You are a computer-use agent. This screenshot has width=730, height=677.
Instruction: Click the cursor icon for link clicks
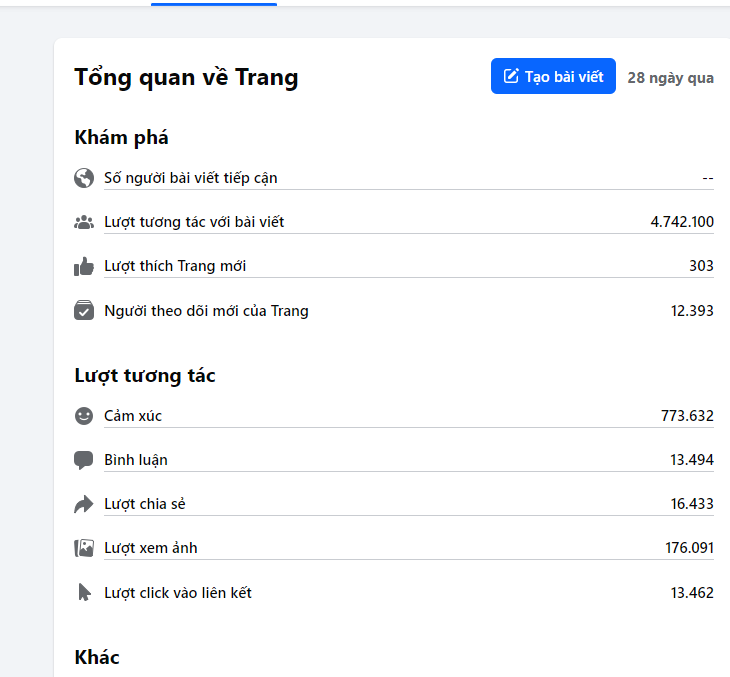coord(84,593)
